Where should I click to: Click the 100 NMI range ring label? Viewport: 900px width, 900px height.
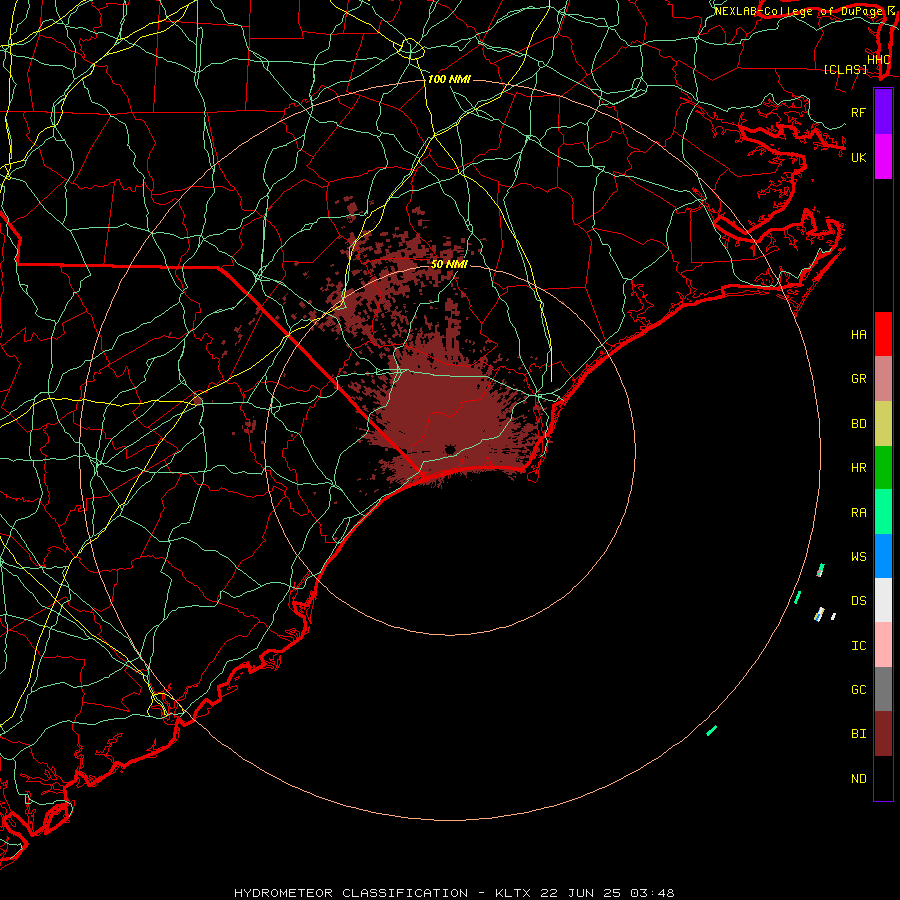449,79
